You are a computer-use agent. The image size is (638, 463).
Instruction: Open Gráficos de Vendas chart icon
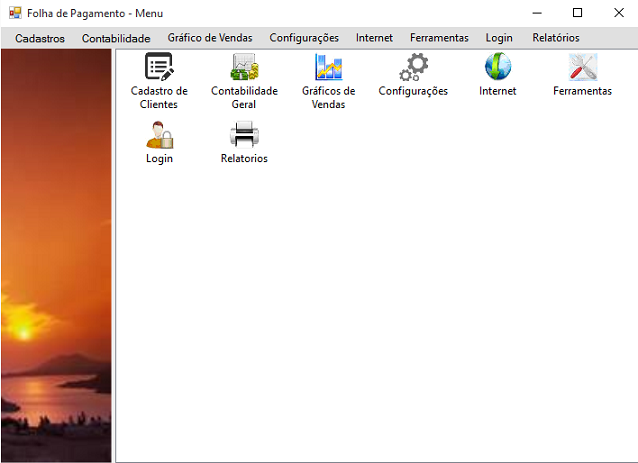328,67
